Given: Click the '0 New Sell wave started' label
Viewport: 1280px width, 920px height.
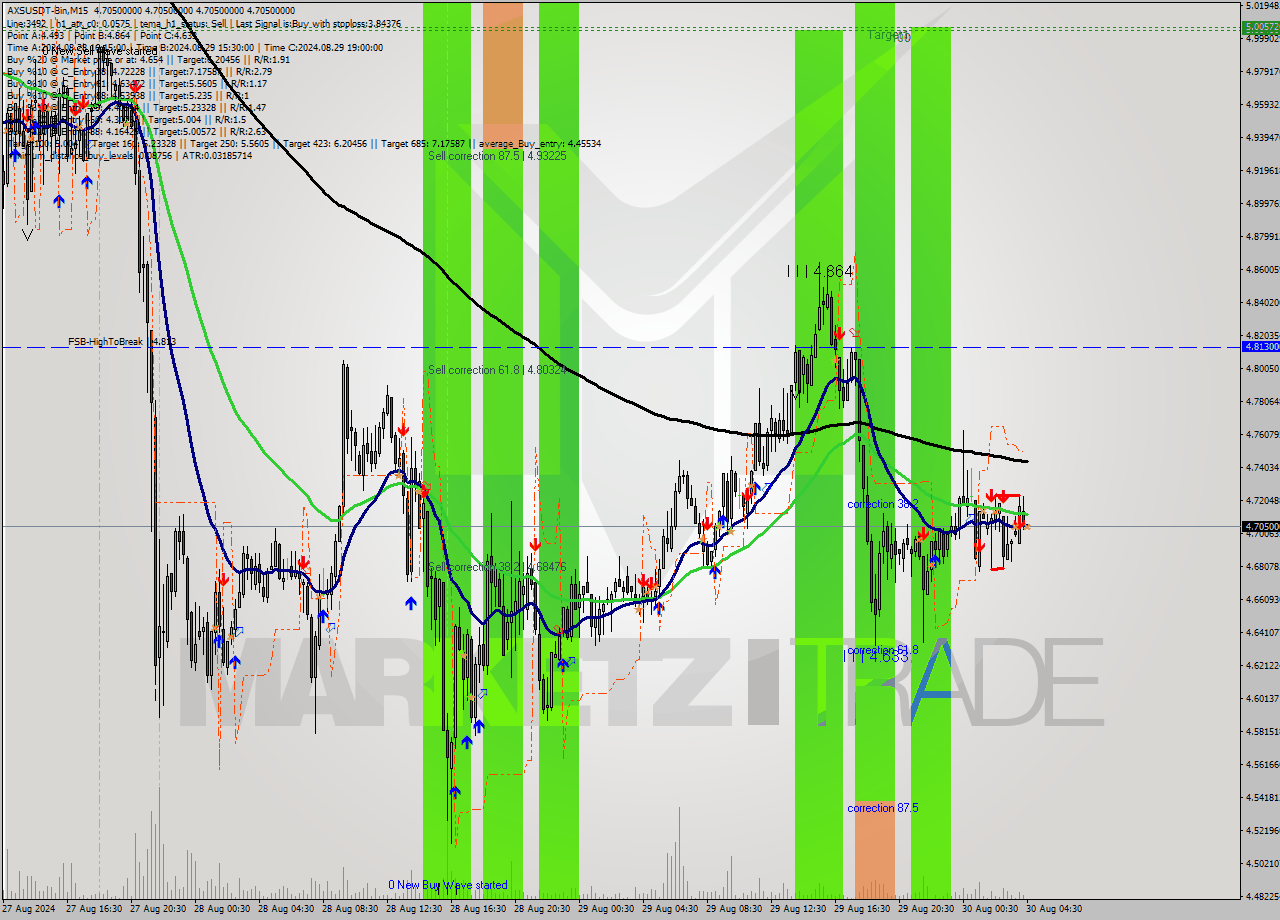Looking at the screenshot, I should click(100, 51).
